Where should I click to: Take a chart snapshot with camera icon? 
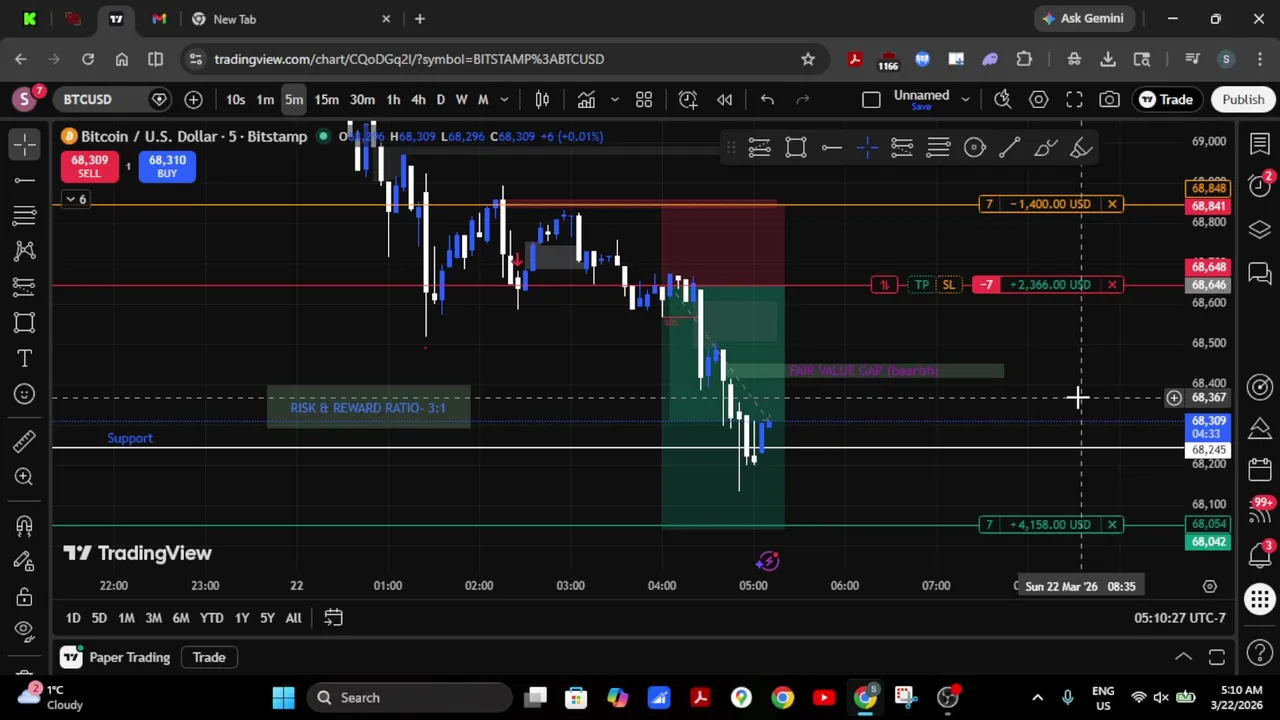[x=1110, y=99]
